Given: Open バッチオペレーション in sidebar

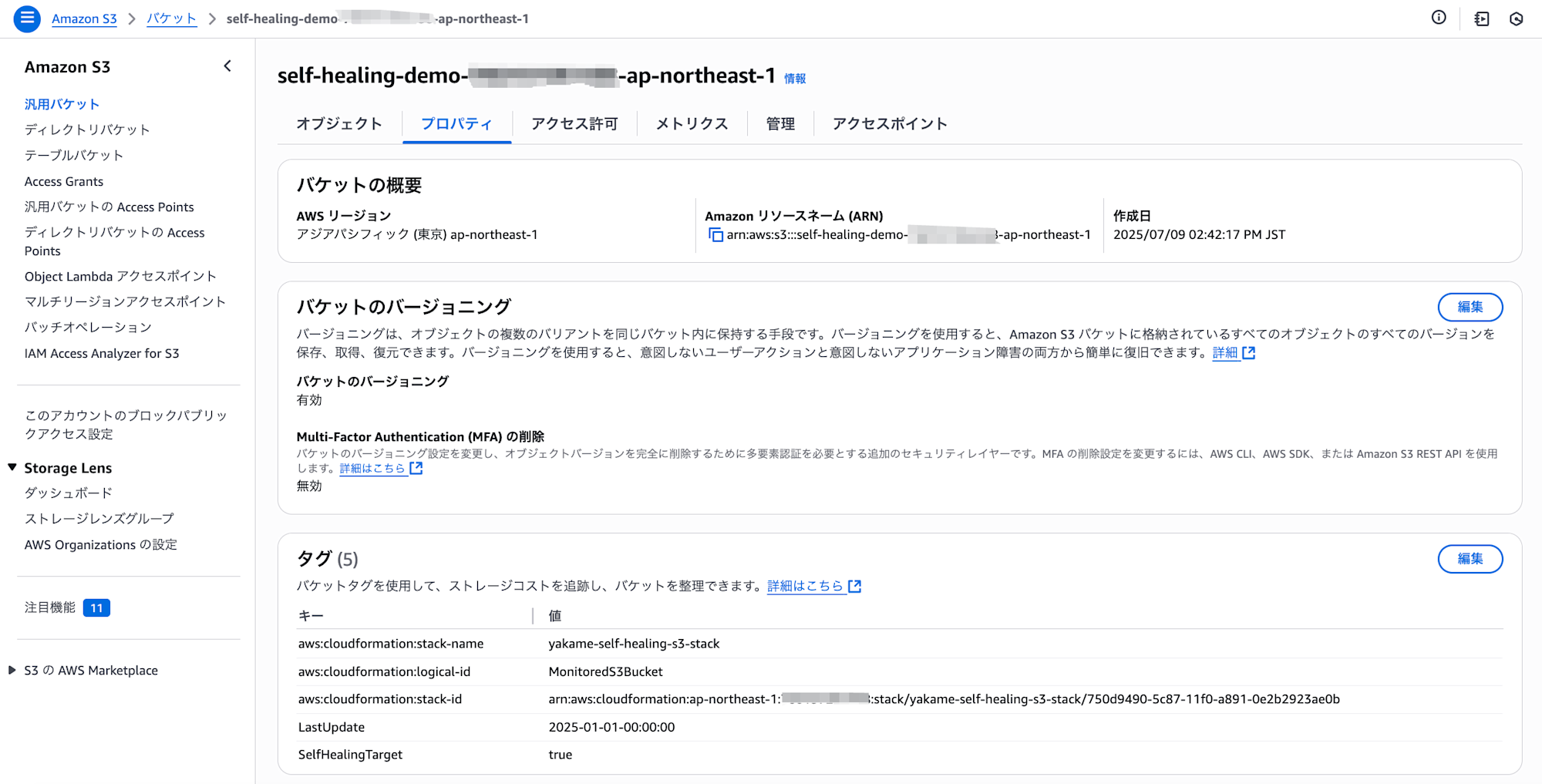Looking at the screenshot, I should click(88, 327).
